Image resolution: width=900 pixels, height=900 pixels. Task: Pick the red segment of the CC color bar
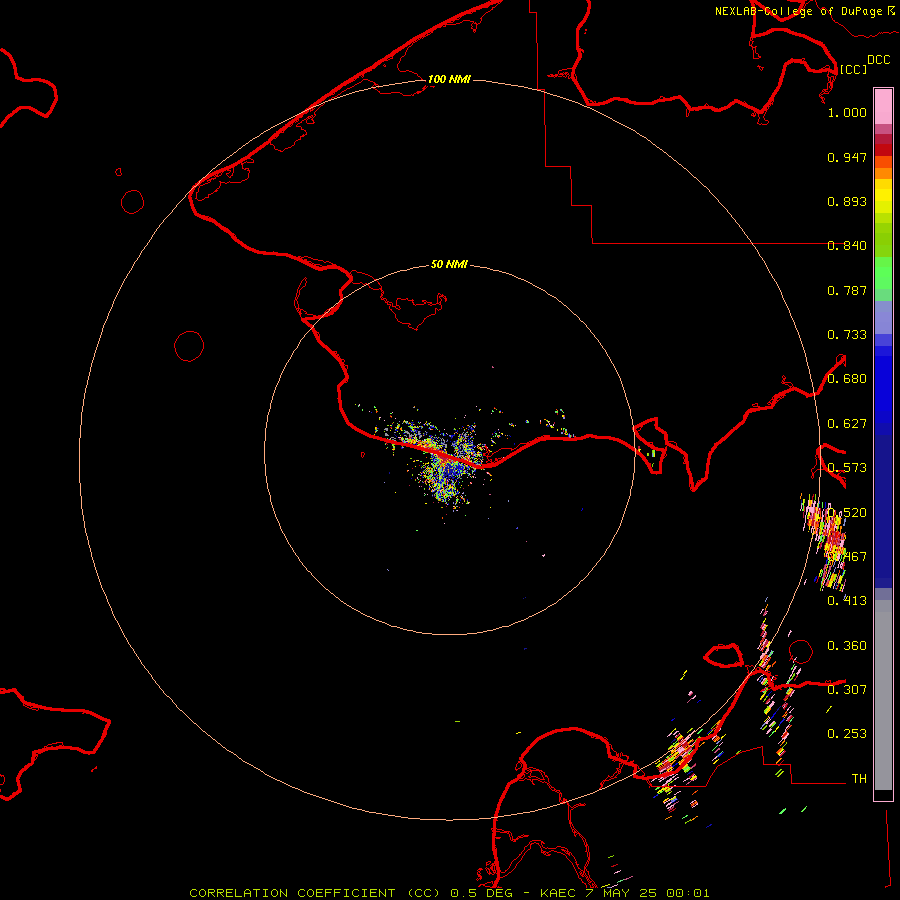[x=883, y=149]
